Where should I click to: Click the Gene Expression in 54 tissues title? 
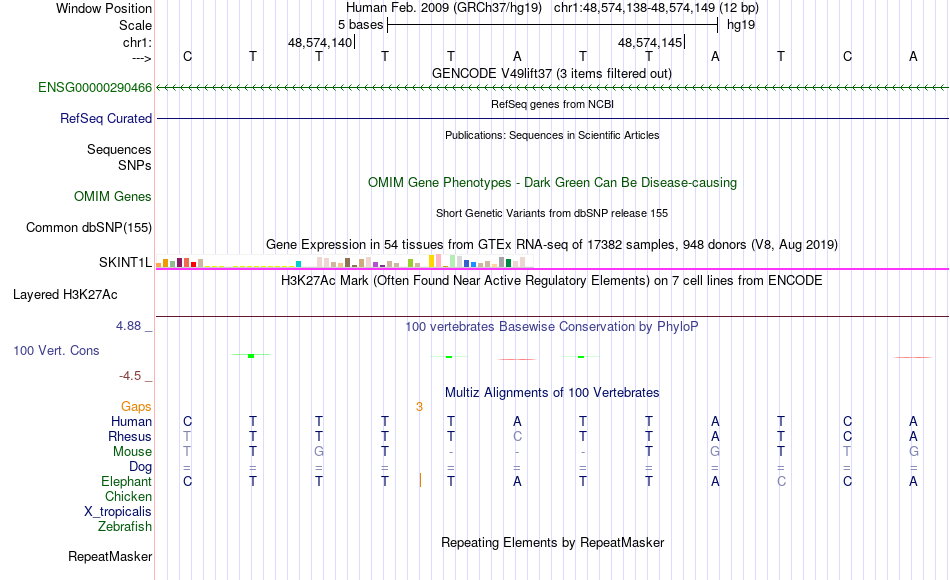click(552, 245)
